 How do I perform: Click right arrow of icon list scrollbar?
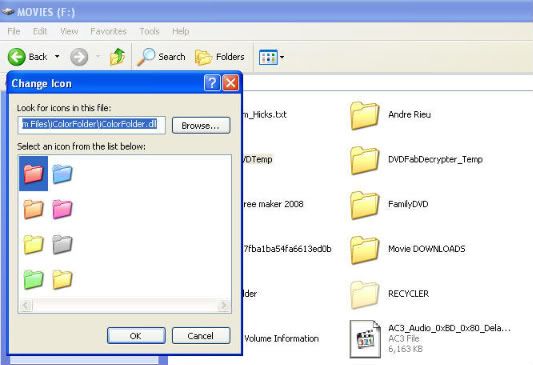(223, 305)
